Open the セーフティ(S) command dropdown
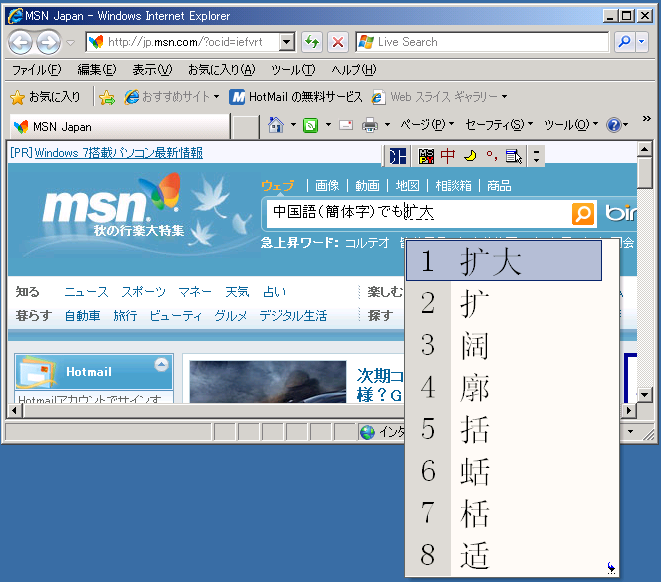 tap(500, 125)
